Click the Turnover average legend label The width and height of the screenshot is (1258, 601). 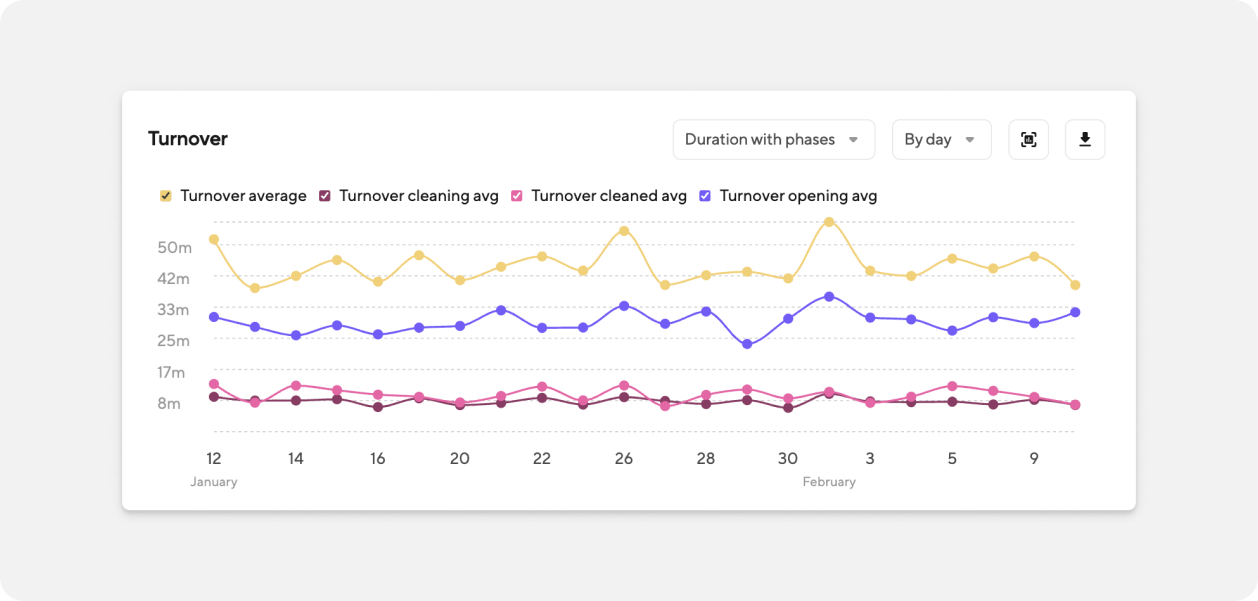[x=243, y=196]
